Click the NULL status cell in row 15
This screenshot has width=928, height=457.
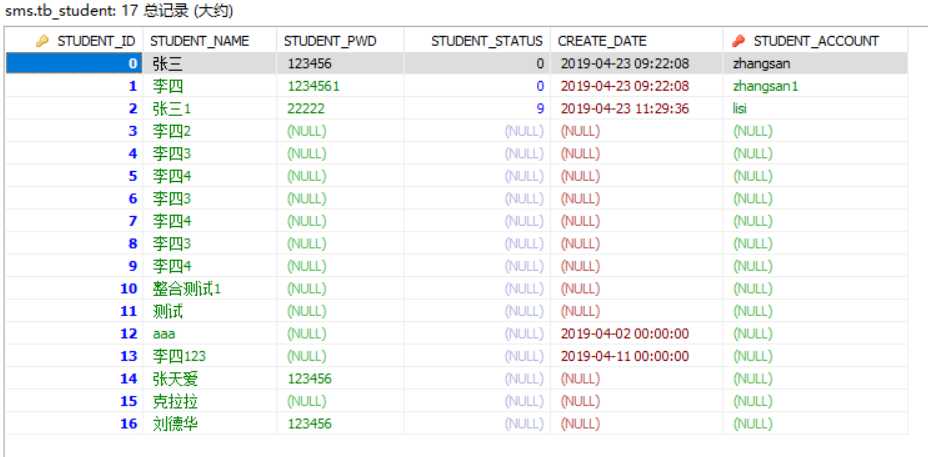524,401
